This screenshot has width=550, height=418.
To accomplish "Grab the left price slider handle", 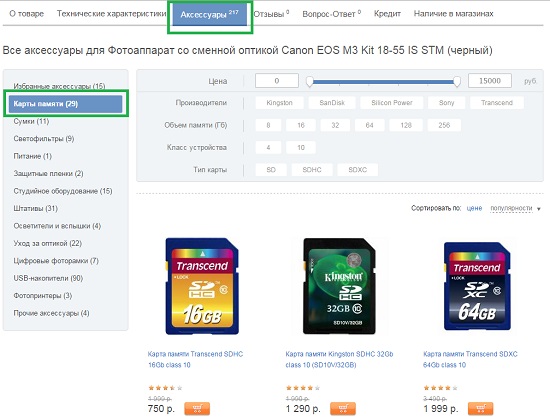I will tap(309, 82).
